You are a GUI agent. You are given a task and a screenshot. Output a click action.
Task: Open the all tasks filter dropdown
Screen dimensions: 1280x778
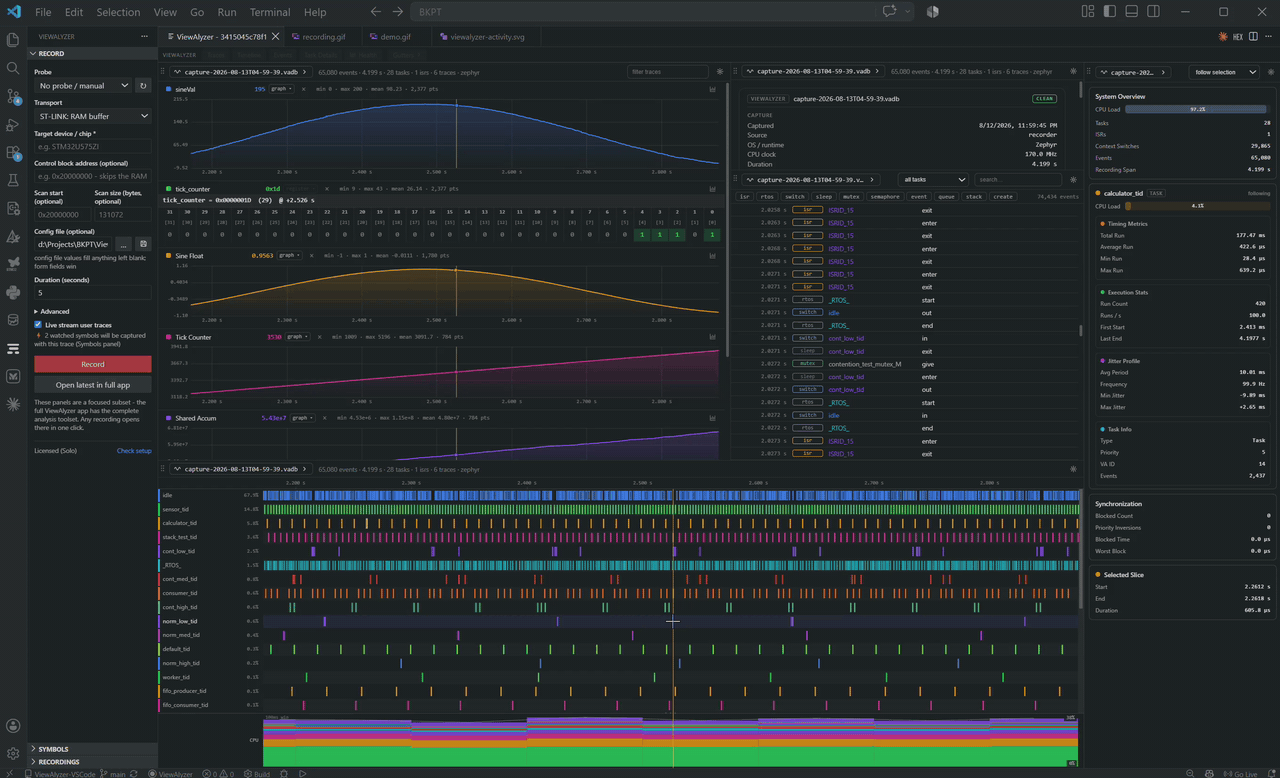point(933,180)
